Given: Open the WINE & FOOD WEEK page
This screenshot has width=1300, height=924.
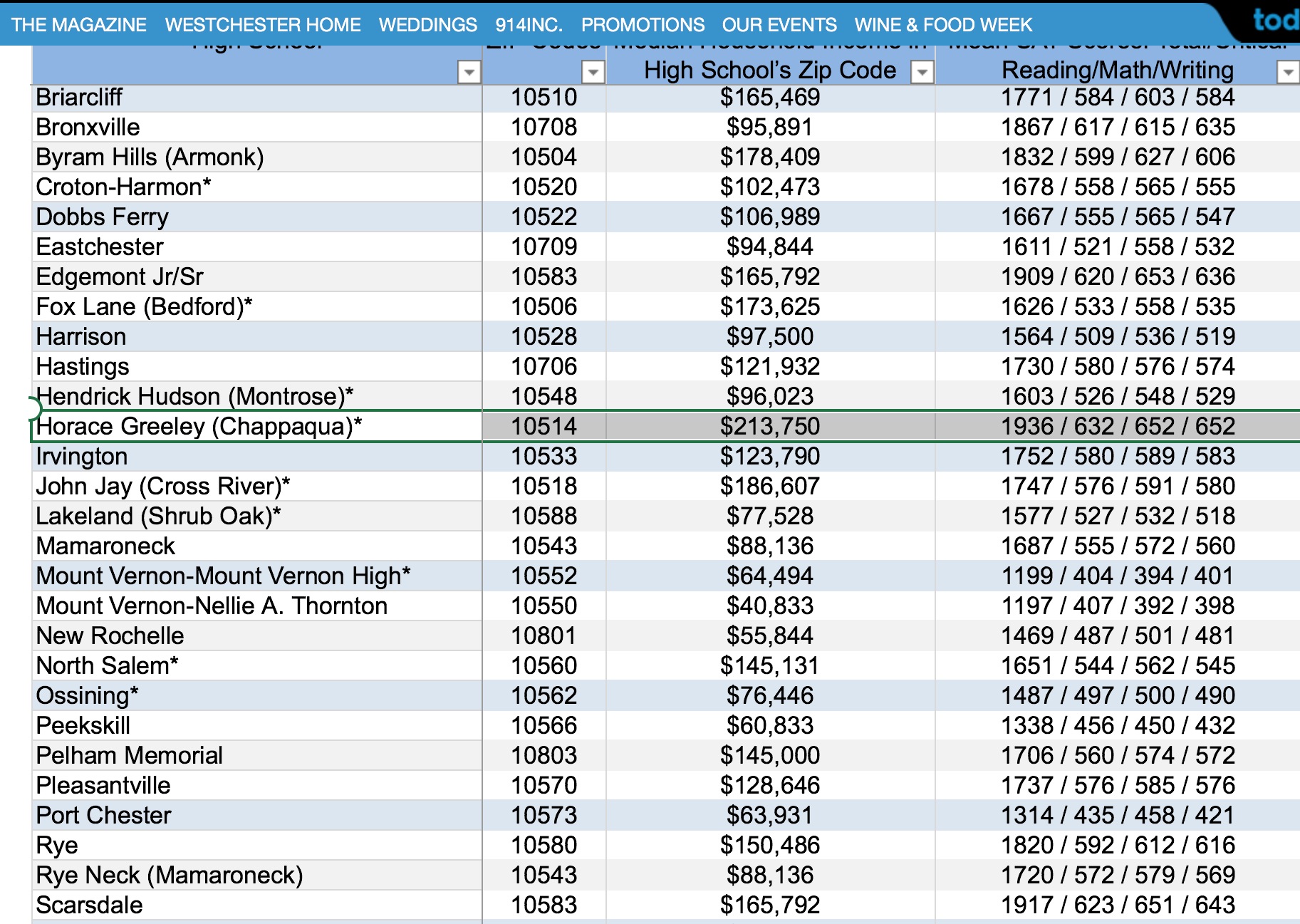Looking at the screenshot, I should point(944,24).
